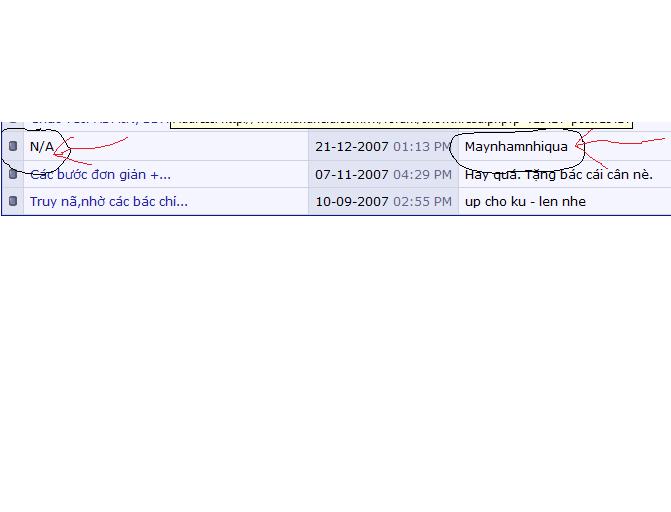This screenshot has width=671, height=512.
Task: Click the post icon beside N/A row
Action: point(12,146)
